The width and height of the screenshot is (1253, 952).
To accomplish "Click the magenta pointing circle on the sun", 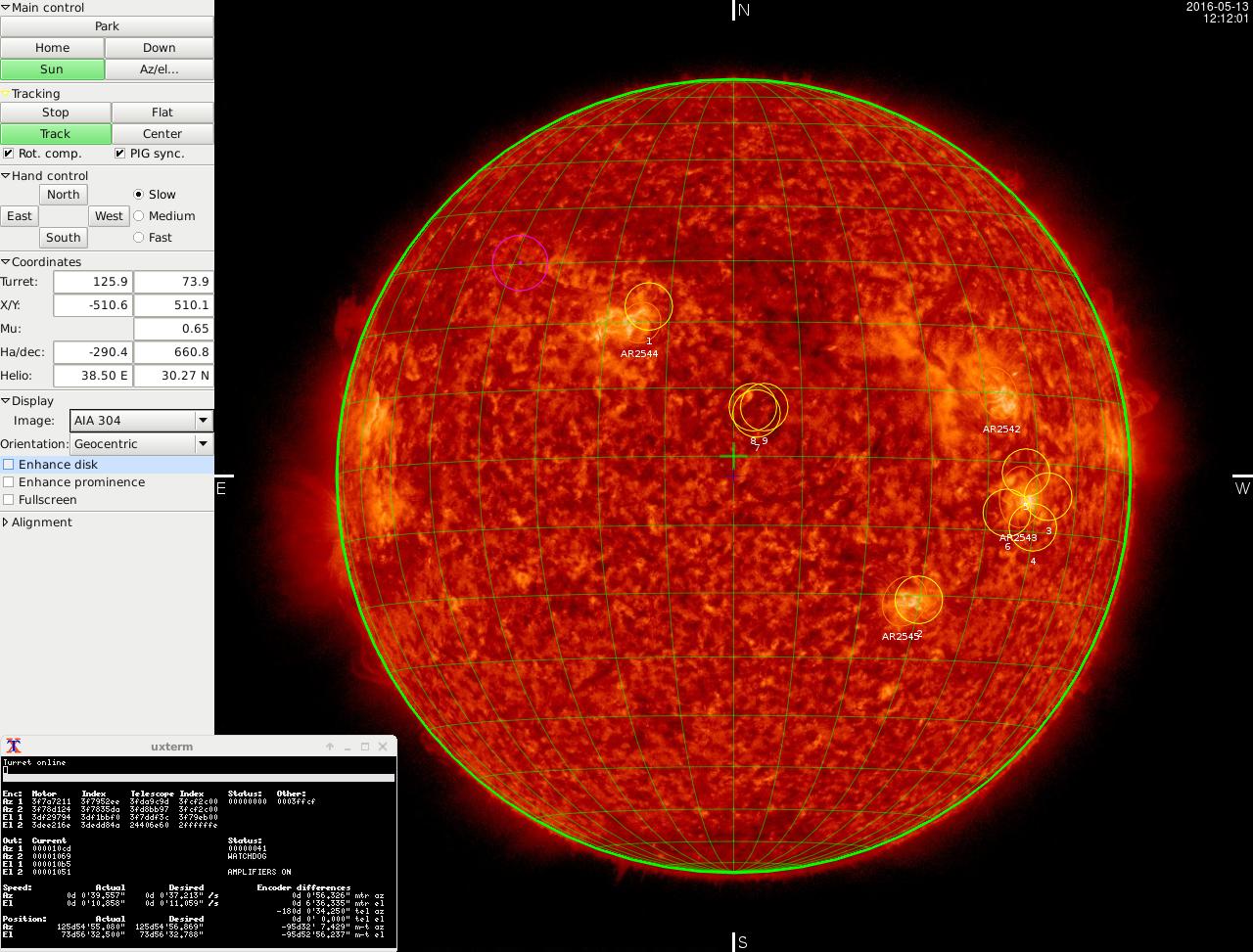I will coord(520,262).
